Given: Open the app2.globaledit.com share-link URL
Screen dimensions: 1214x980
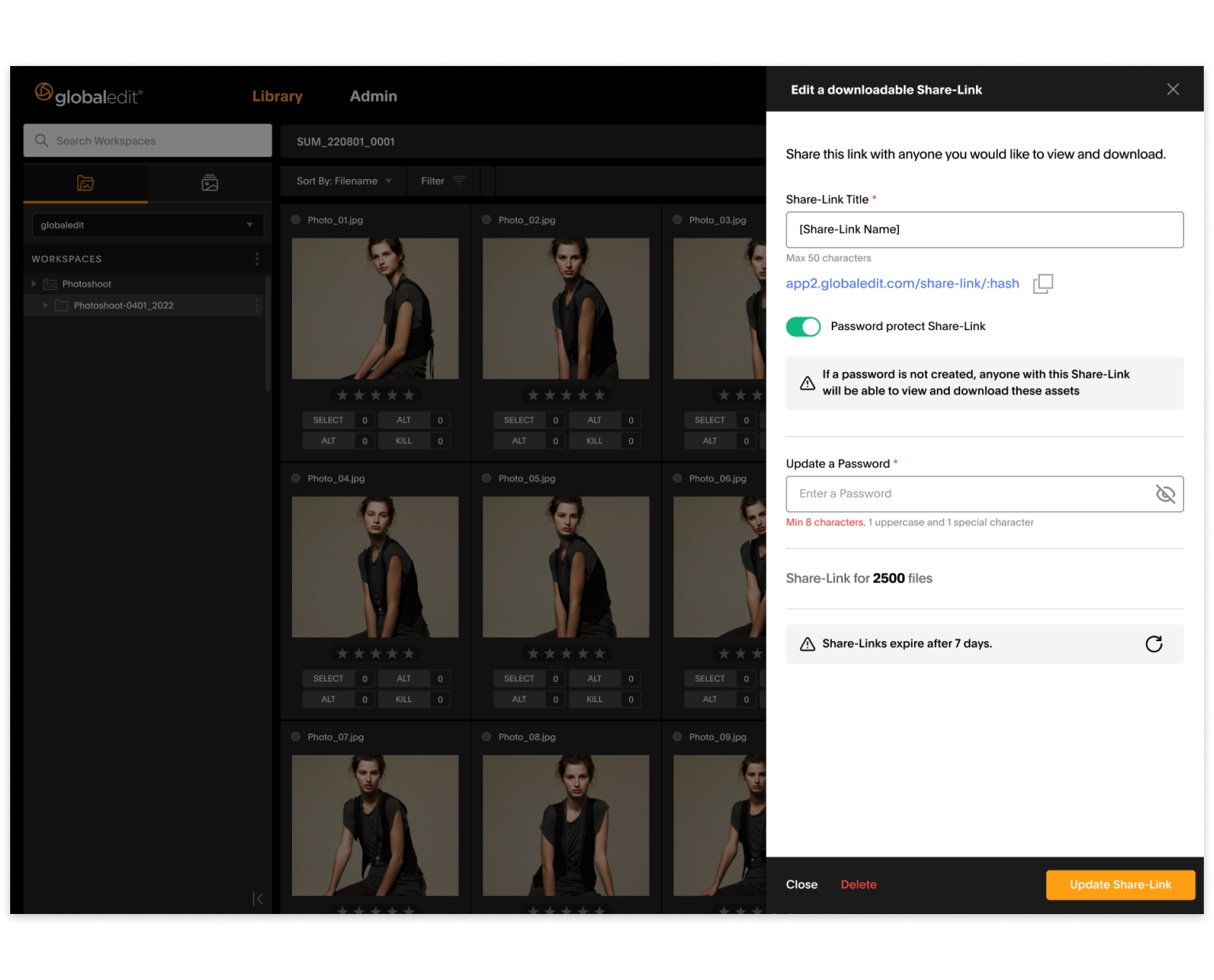Looking at the screenshot, I should 902,283.
